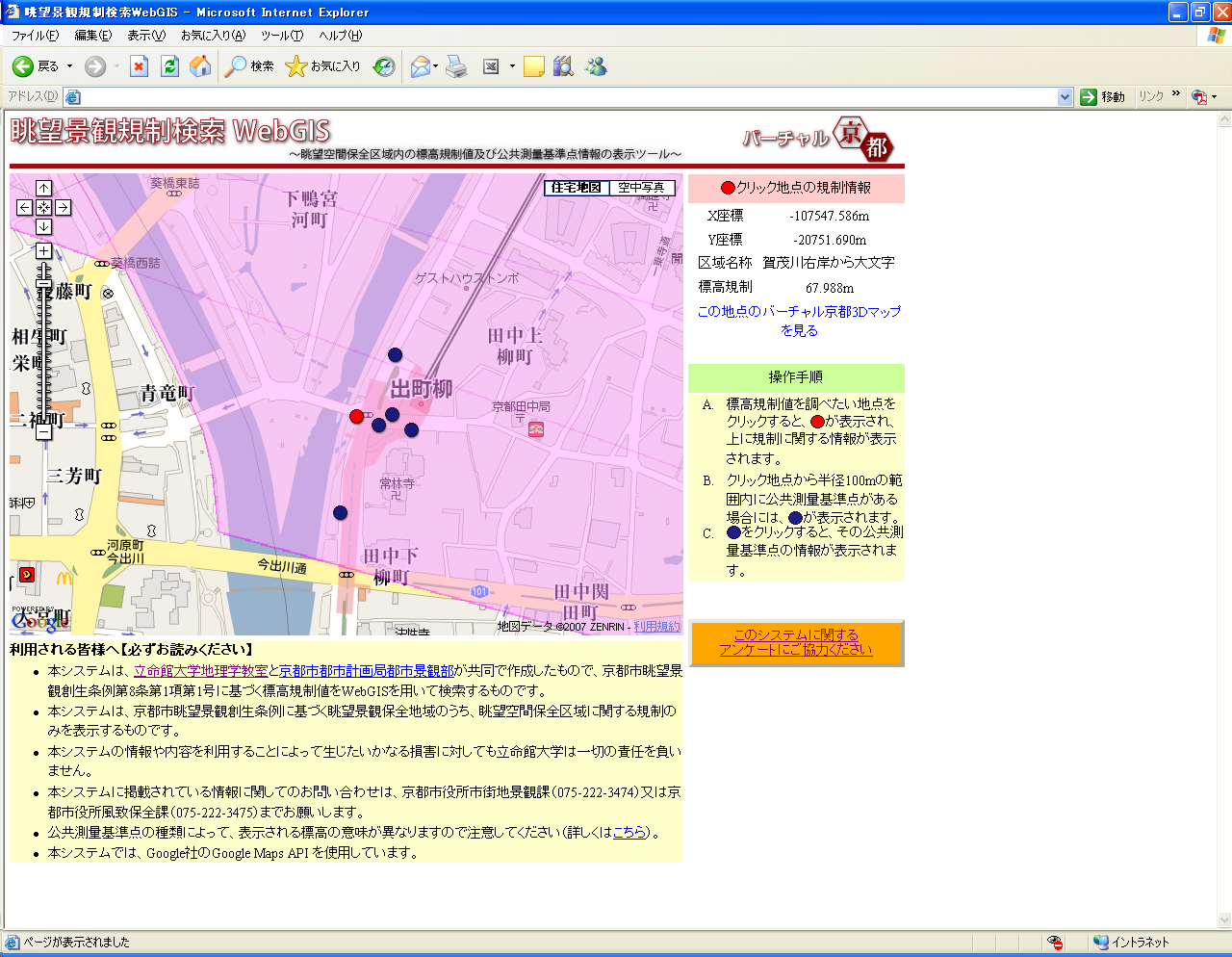
Task: Switch map to 空中写真 aerial view
Action: [642, 188]
